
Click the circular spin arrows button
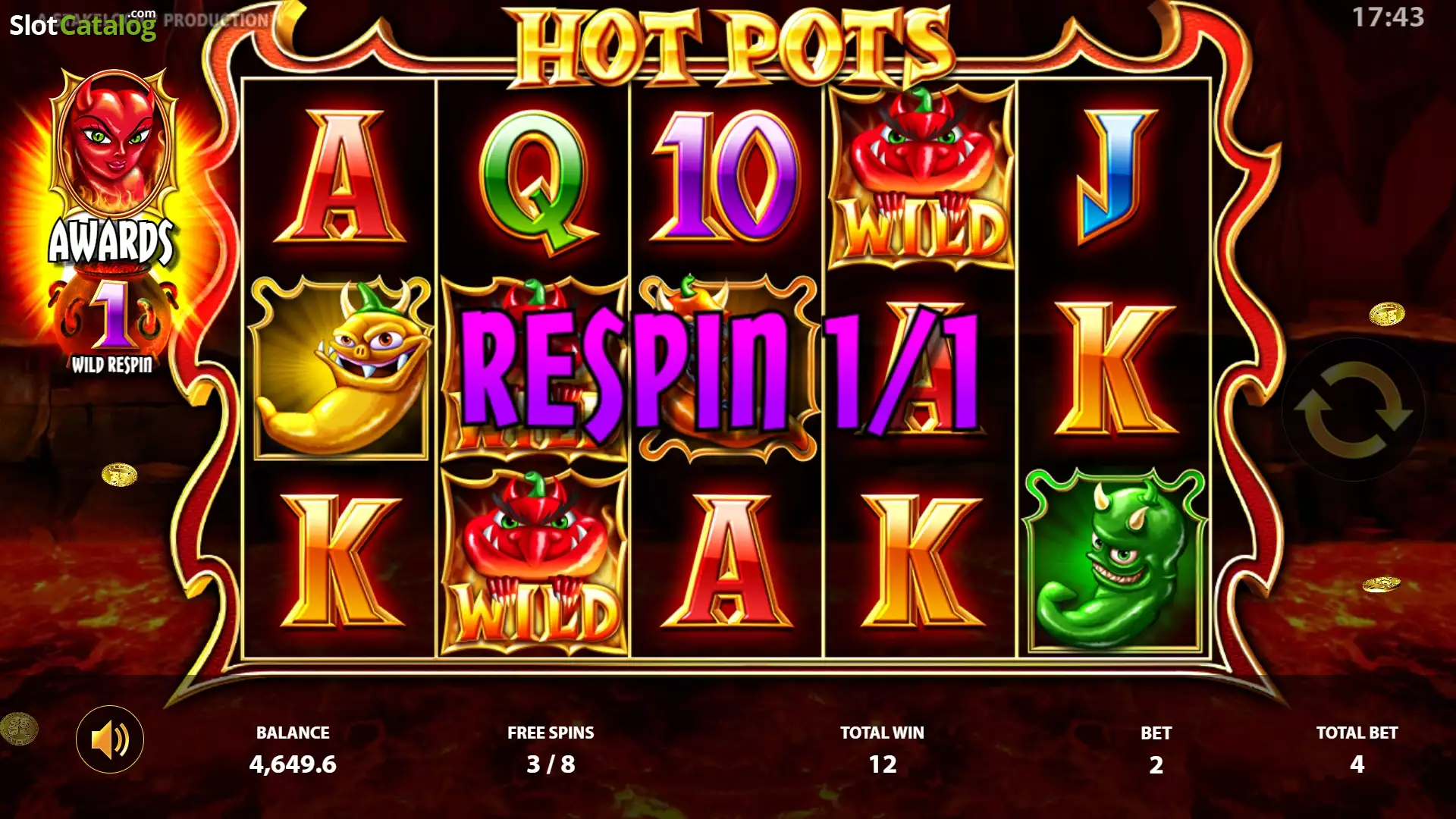1353,409
